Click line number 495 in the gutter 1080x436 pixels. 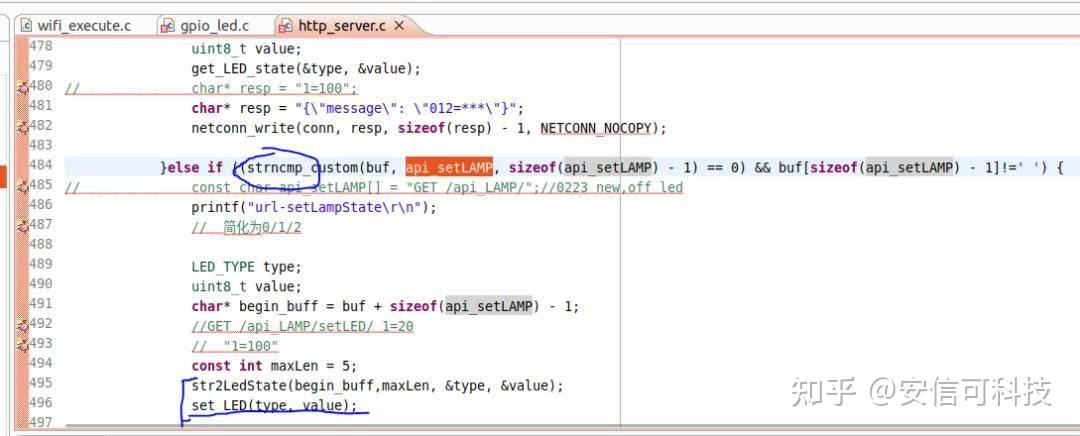(x=41, y=384)
